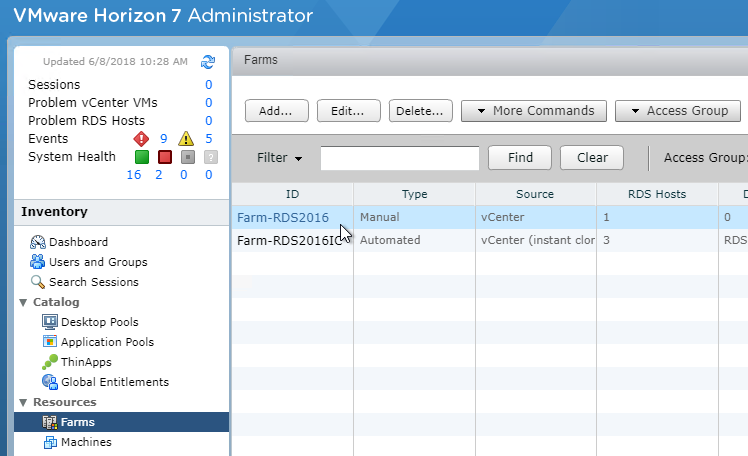Open ThinApps in Catalog
Image resolution: width=748 pixels, height=456 pixels.
click(86, 363)
